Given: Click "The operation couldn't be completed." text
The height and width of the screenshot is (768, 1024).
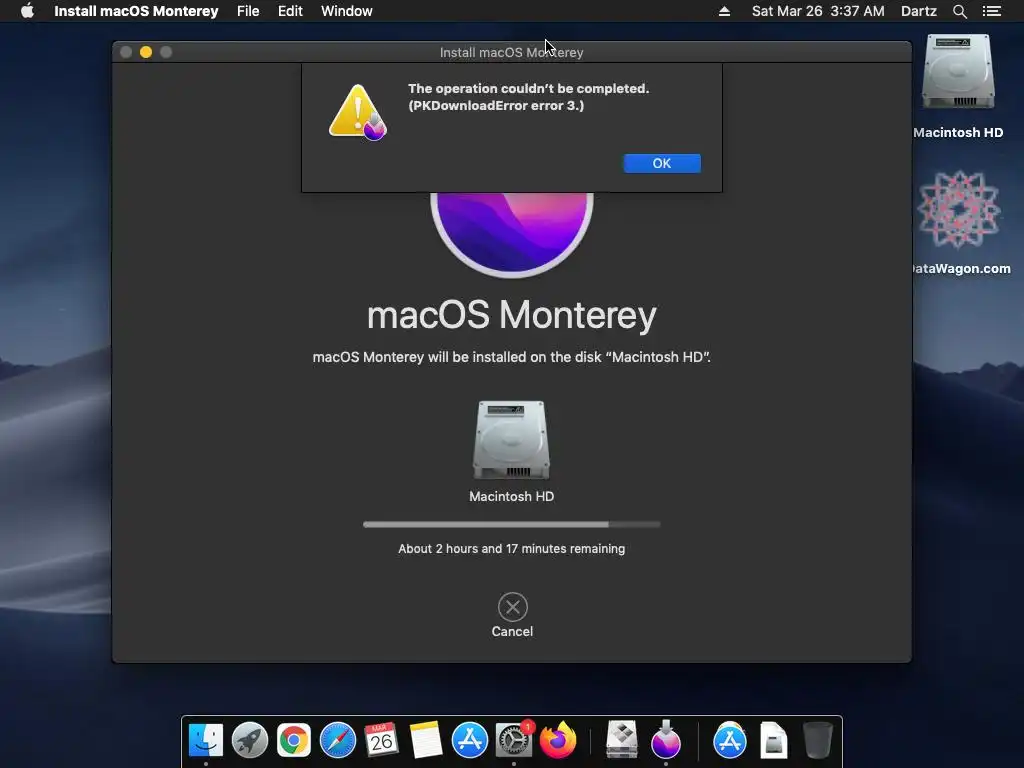Looking at the screenshot, I should click(528, 88).
